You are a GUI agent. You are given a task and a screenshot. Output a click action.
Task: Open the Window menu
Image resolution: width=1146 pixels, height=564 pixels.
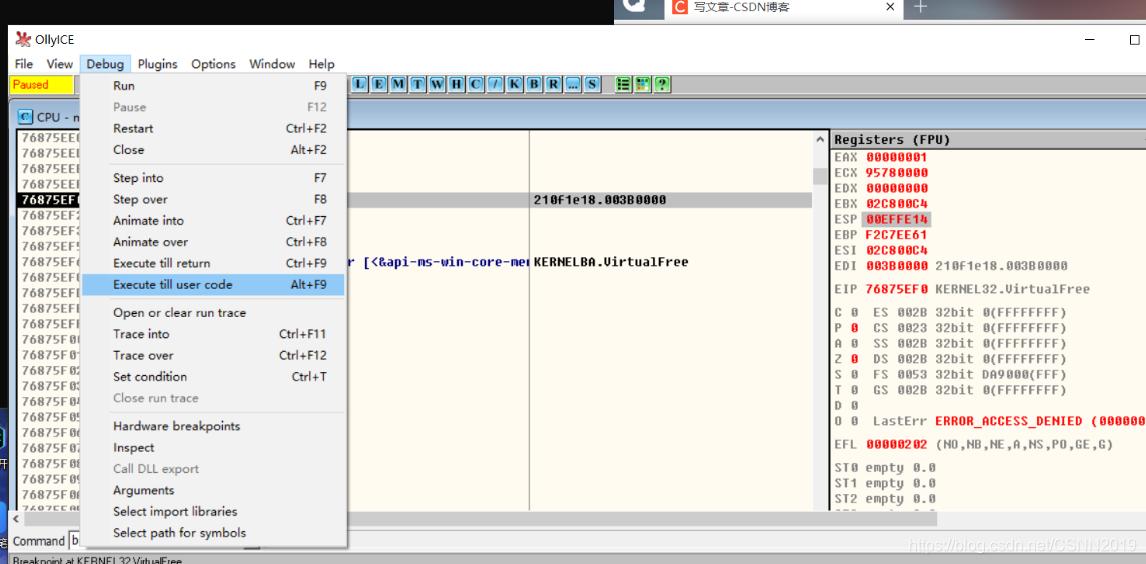(x=272, y=64)
